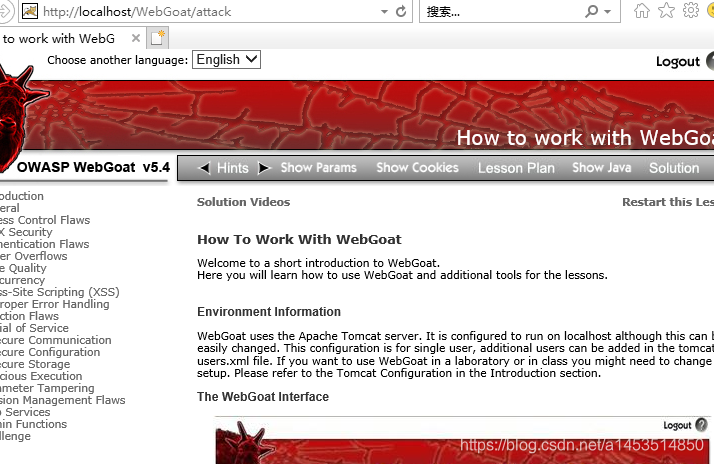Open the address bar history dropdown arrow

[x=384, y=12]
